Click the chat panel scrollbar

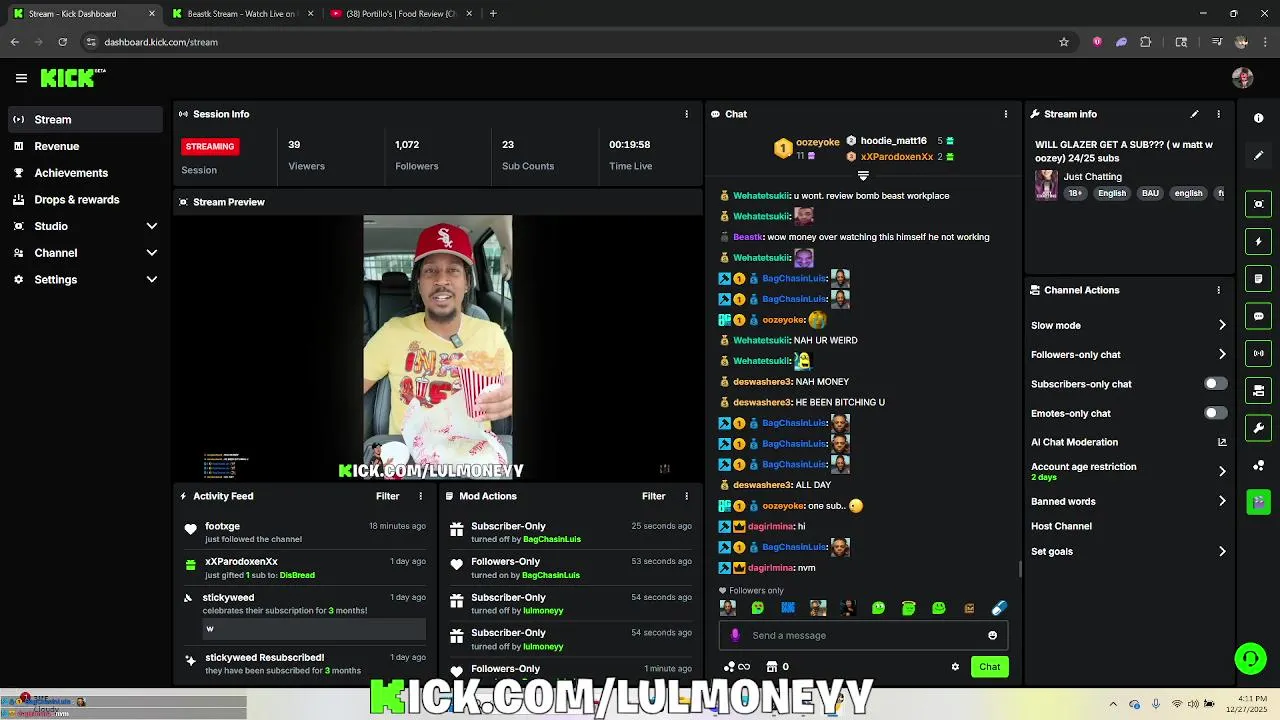(x=1020, y=570)
